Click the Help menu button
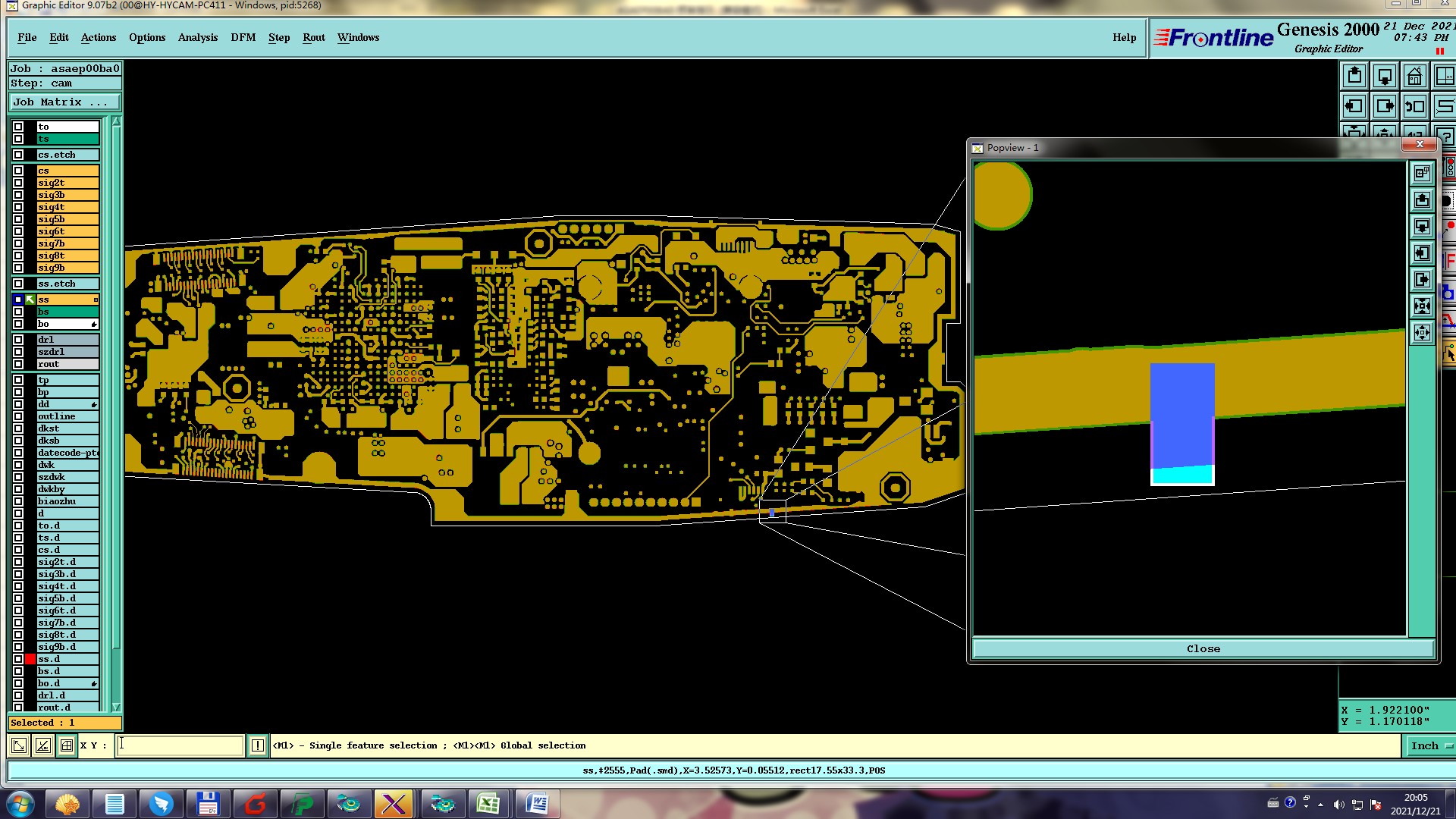Screen dimensions: 1456x819 (x=1124, y=37)
